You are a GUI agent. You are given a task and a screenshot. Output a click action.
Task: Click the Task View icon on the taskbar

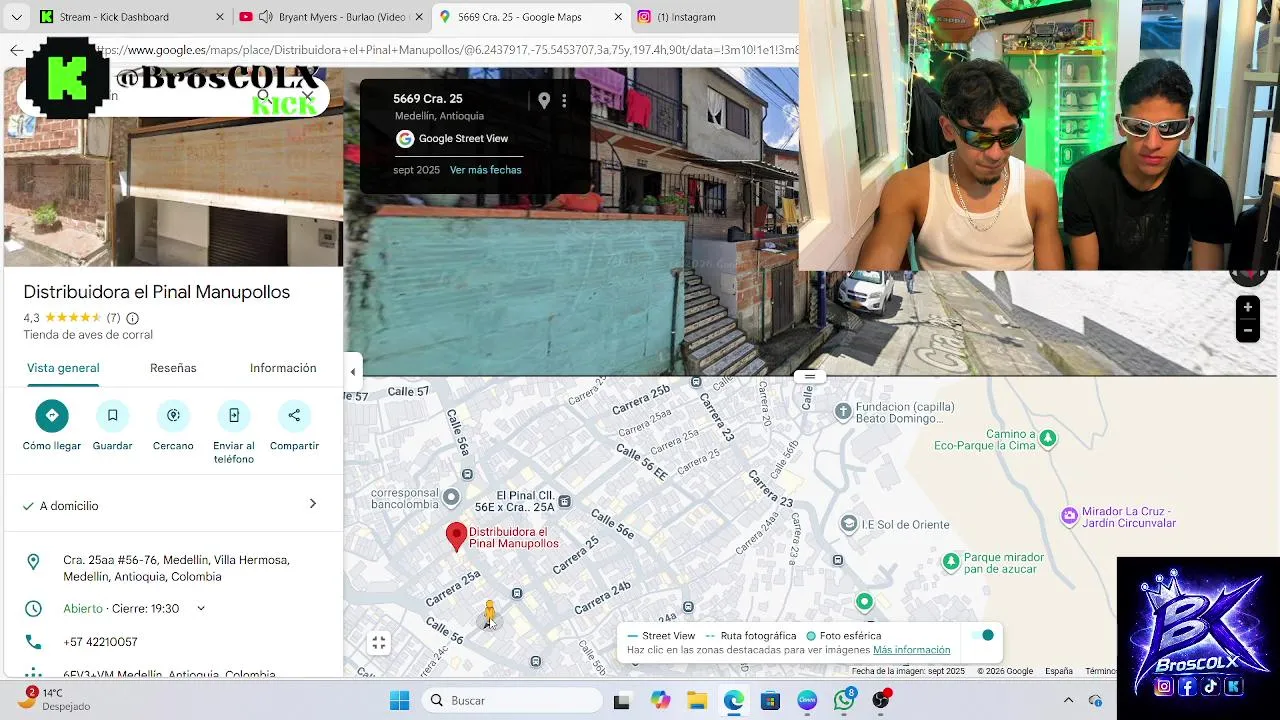coord(621,700)
